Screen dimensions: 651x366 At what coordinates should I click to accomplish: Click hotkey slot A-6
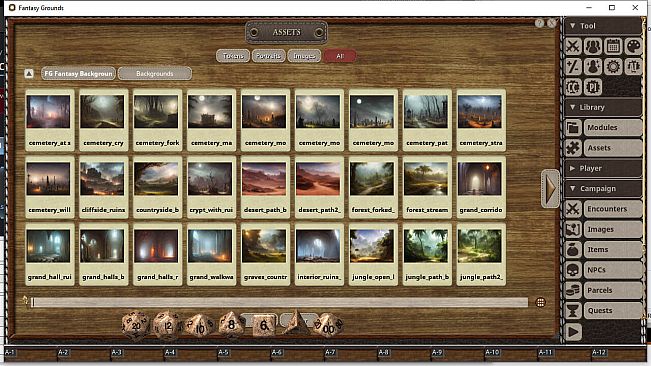[297, 354]
